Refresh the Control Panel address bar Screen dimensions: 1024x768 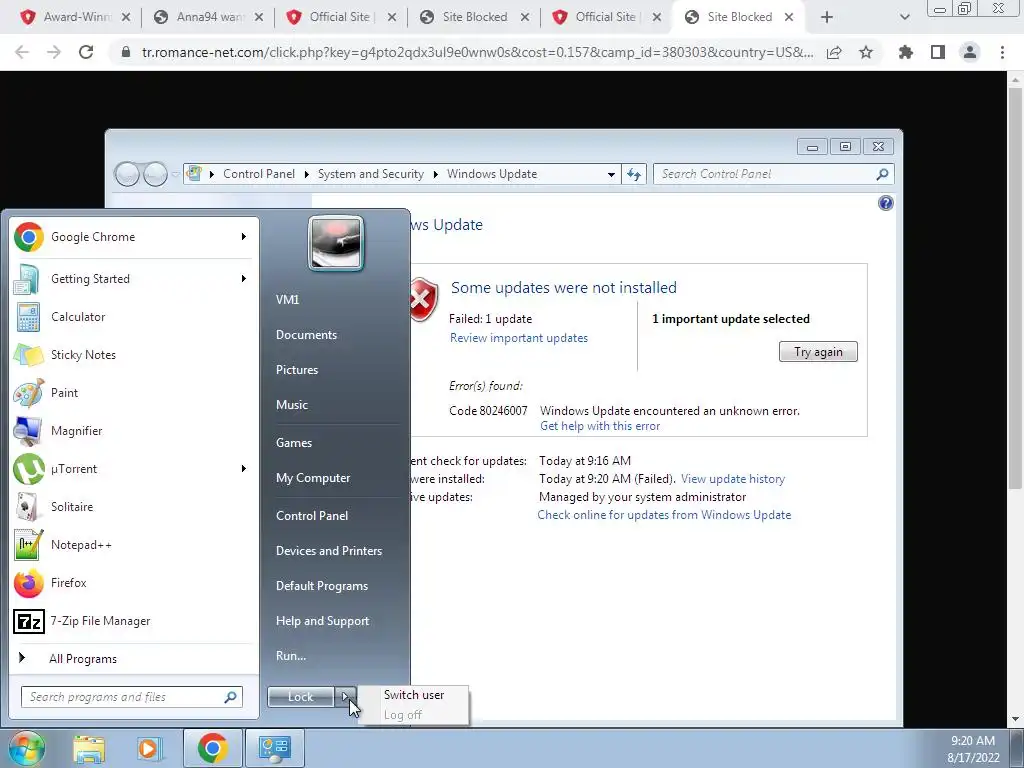point(633,174)
